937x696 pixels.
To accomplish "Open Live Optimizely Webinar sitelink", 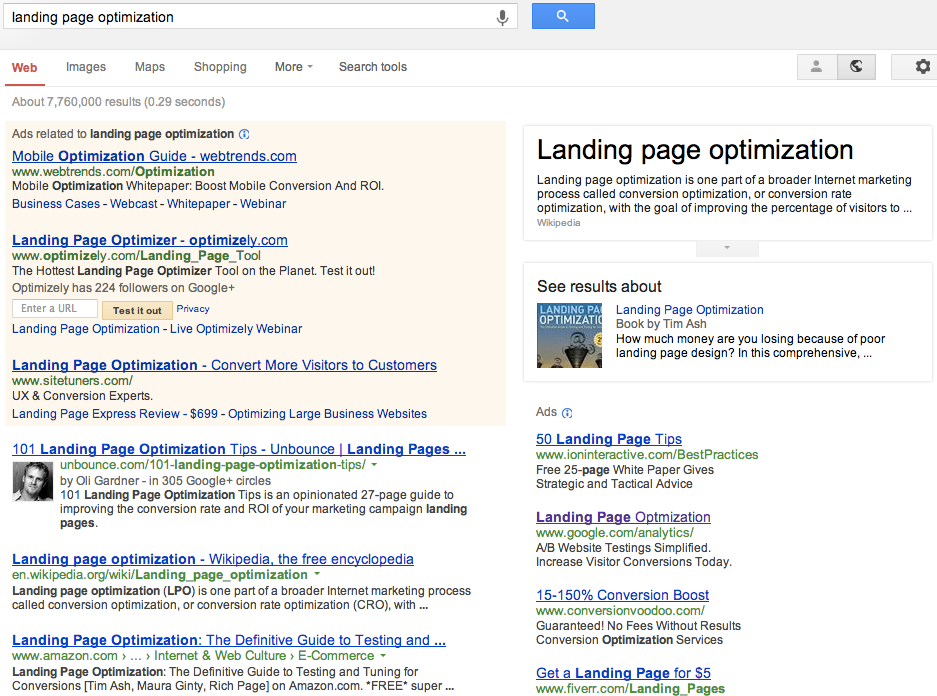I will coord(236,329).
